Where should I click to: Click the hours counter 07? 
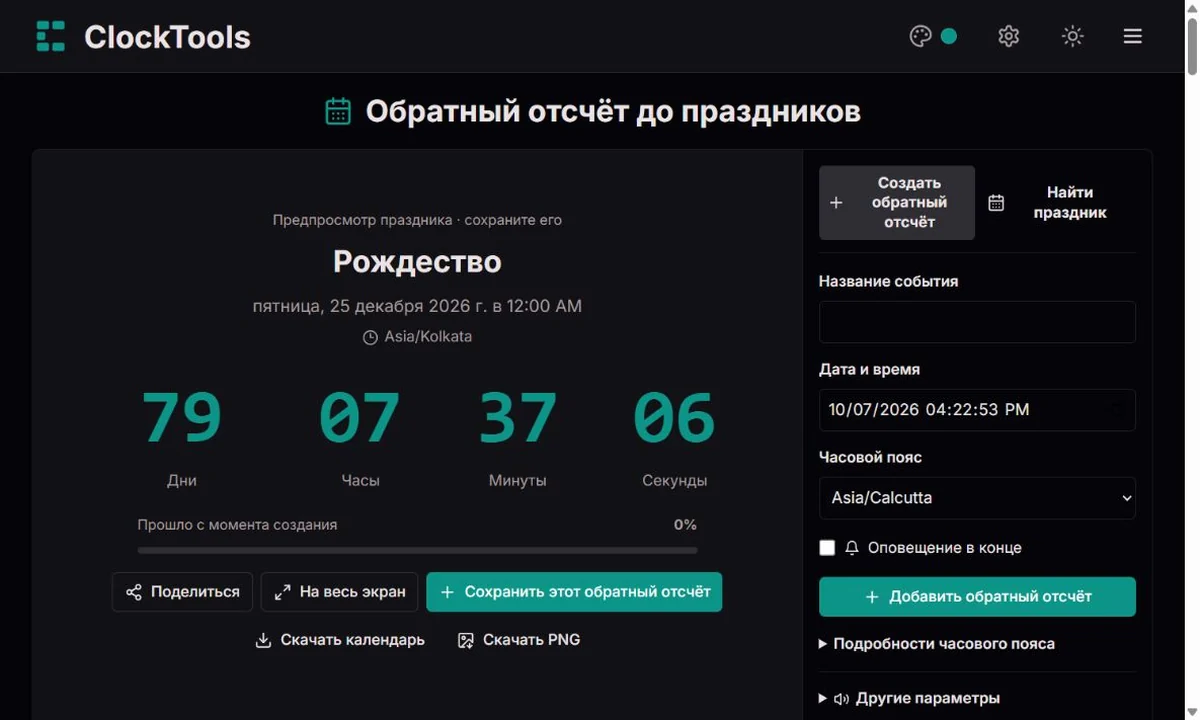(x=360, y=417)
